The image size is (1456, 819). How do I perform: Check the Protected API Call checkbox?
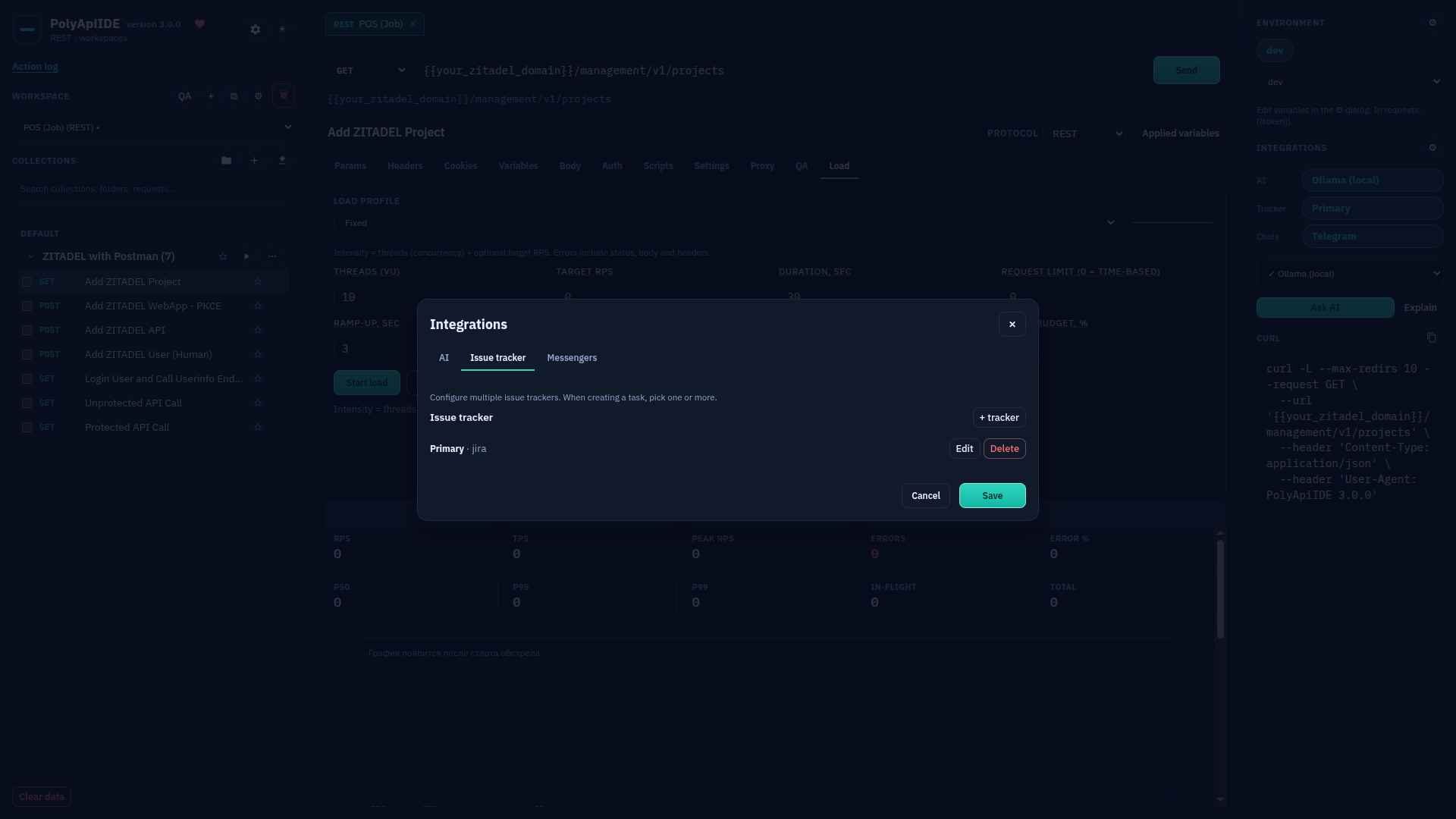tap(27, 427)
